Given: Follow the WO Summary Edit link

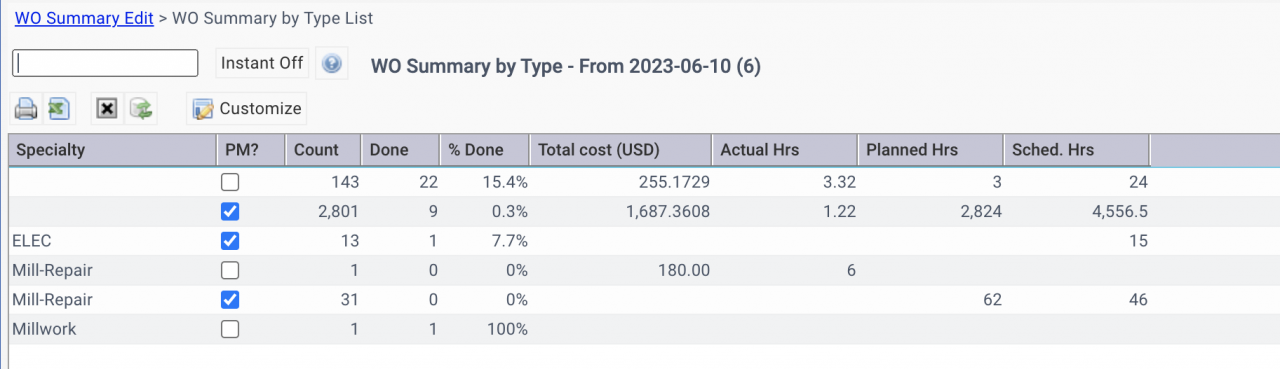Looking at the screenshot, I should tap(84, 18).
